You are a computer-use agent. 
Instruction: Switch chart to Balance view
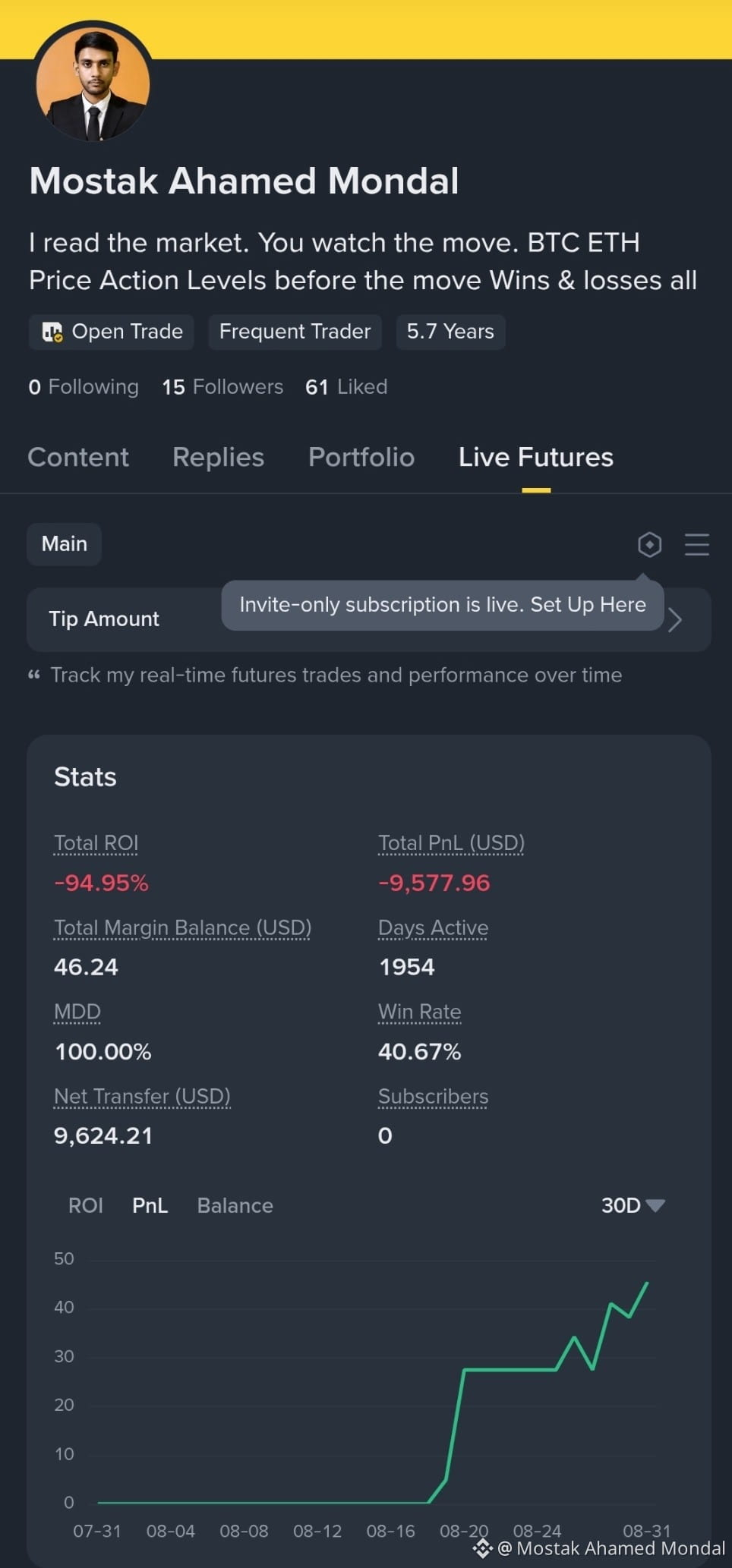(235, 1205)
